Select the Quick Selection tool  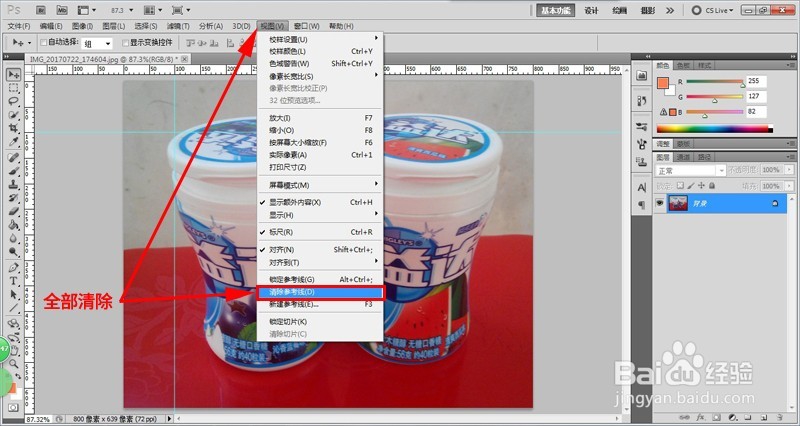[14, 115]
